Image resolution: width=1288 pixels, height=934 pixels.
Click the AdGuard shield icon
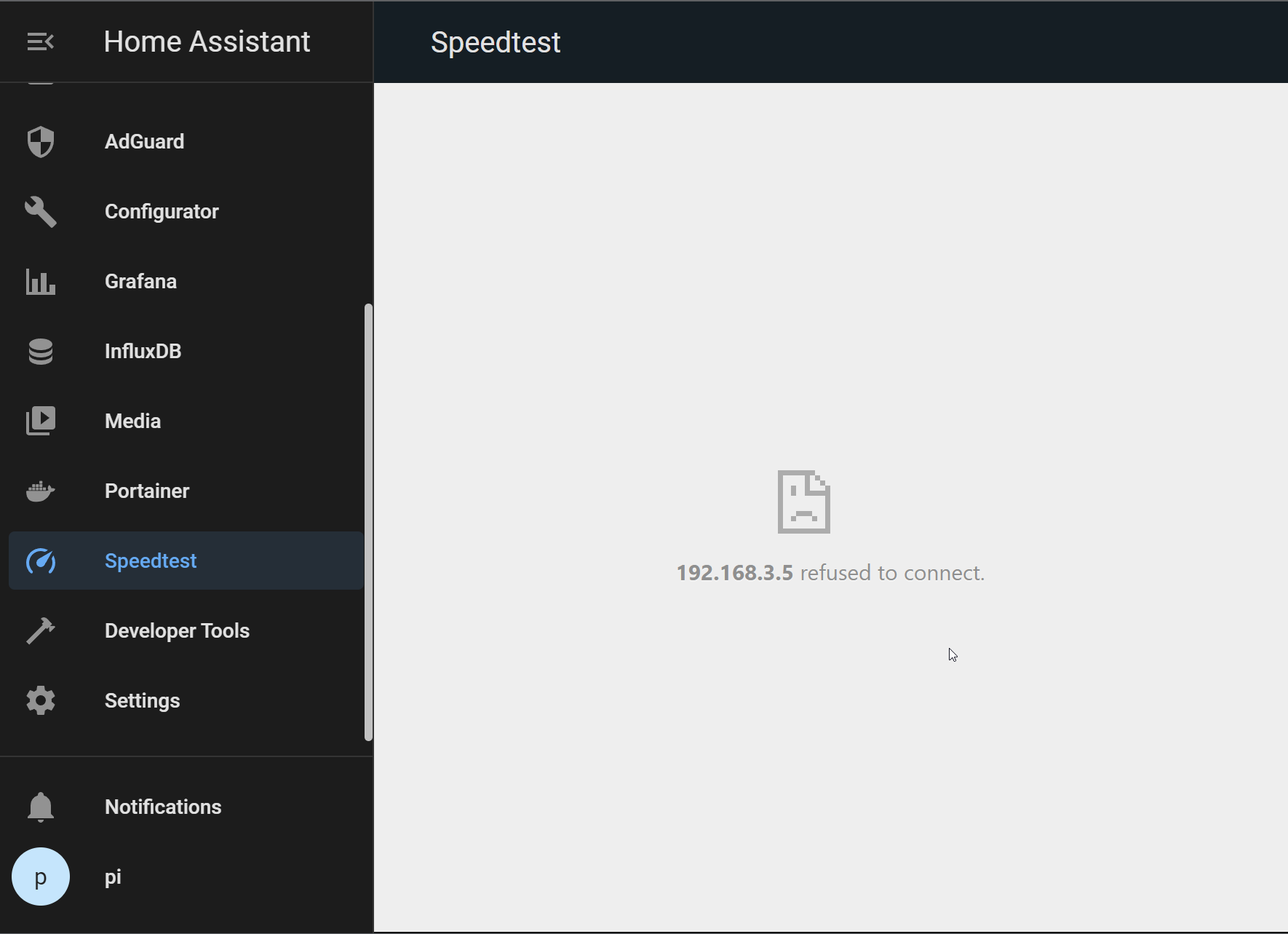(41, 141)
